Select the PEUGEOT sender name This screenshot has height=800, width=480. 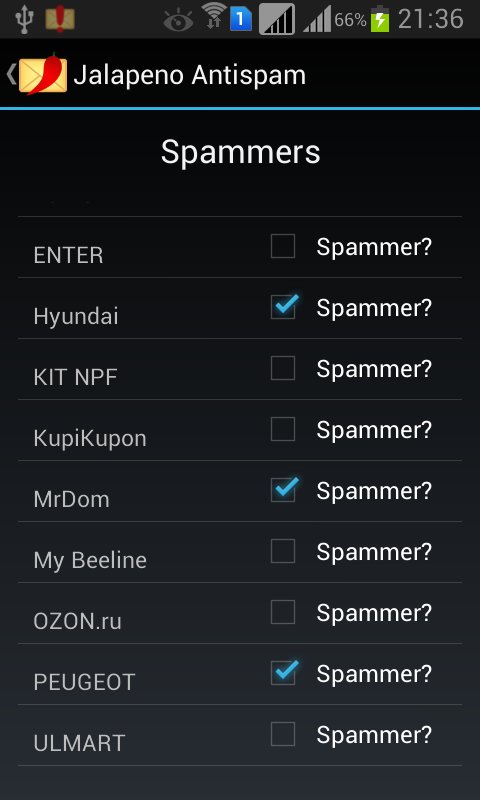click(x=84, y=682)
